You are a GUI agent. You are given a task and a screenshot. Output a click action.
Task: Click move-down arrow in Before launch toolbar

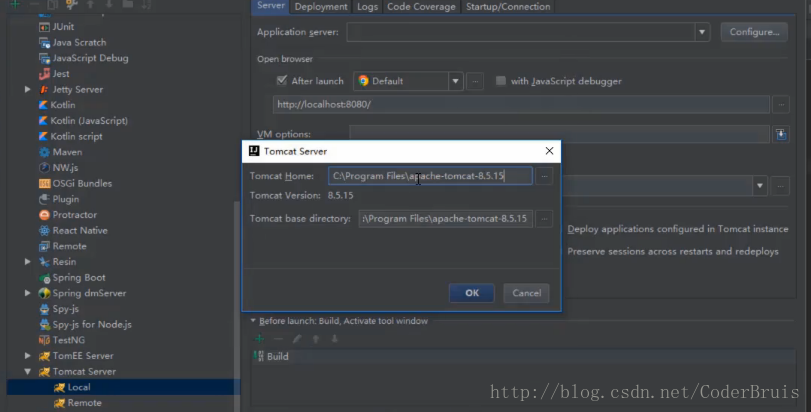coord(335,339)
